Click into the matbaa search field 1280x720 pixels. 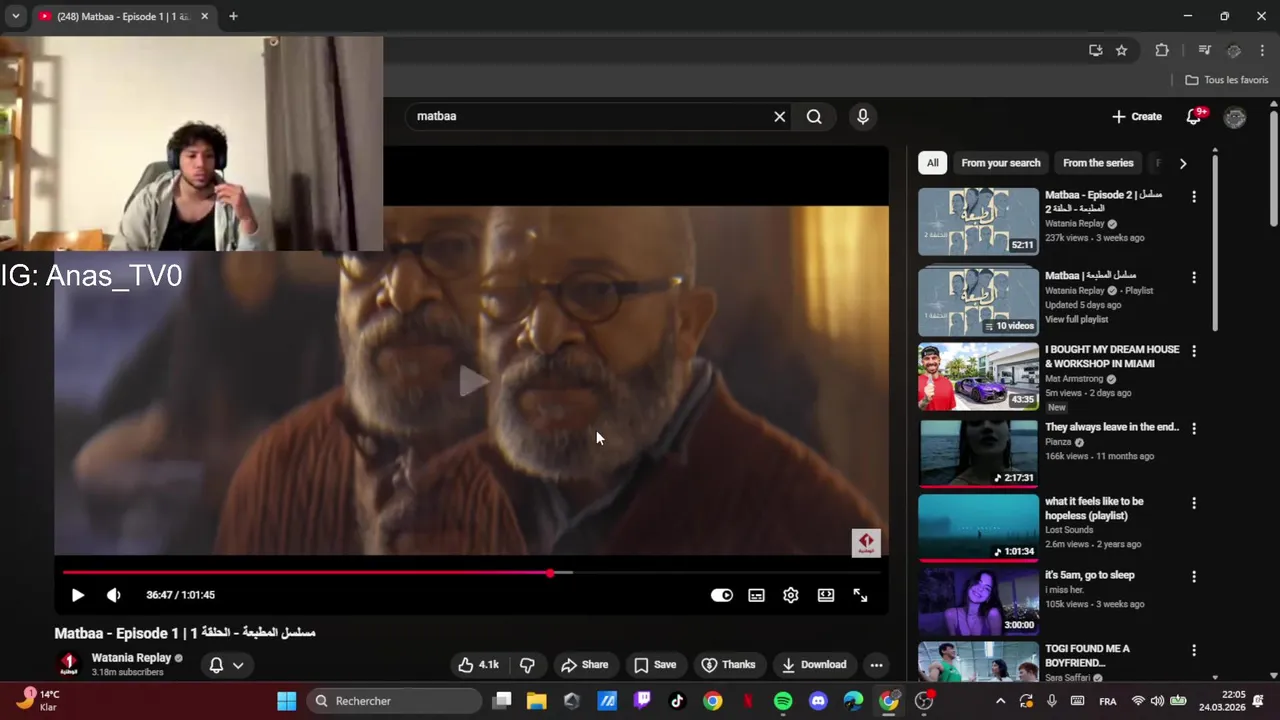pyautogui.click(x=588, y=117)
